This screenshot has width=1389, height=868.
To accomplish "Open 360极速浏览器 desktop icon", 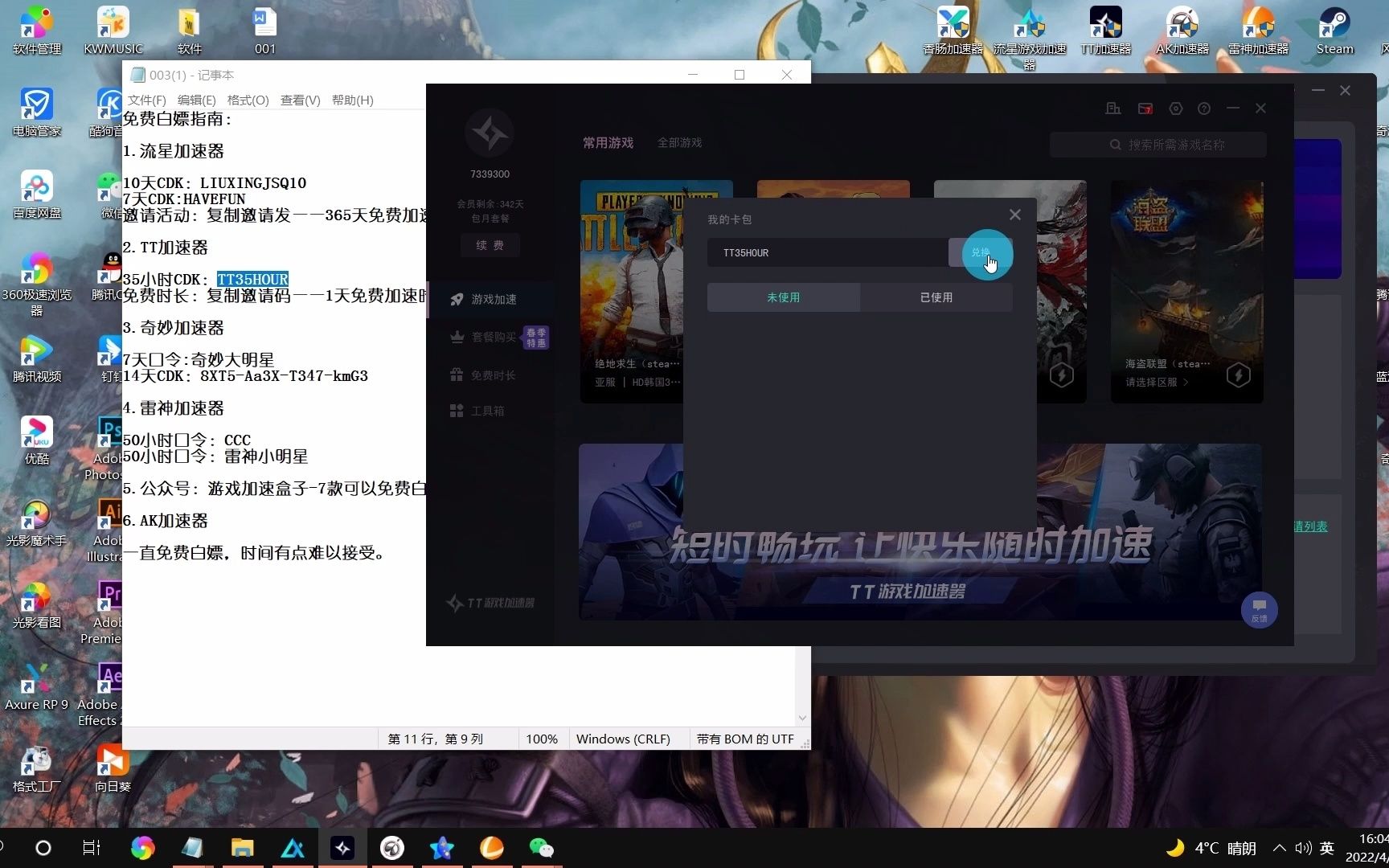I will [37, 283].
